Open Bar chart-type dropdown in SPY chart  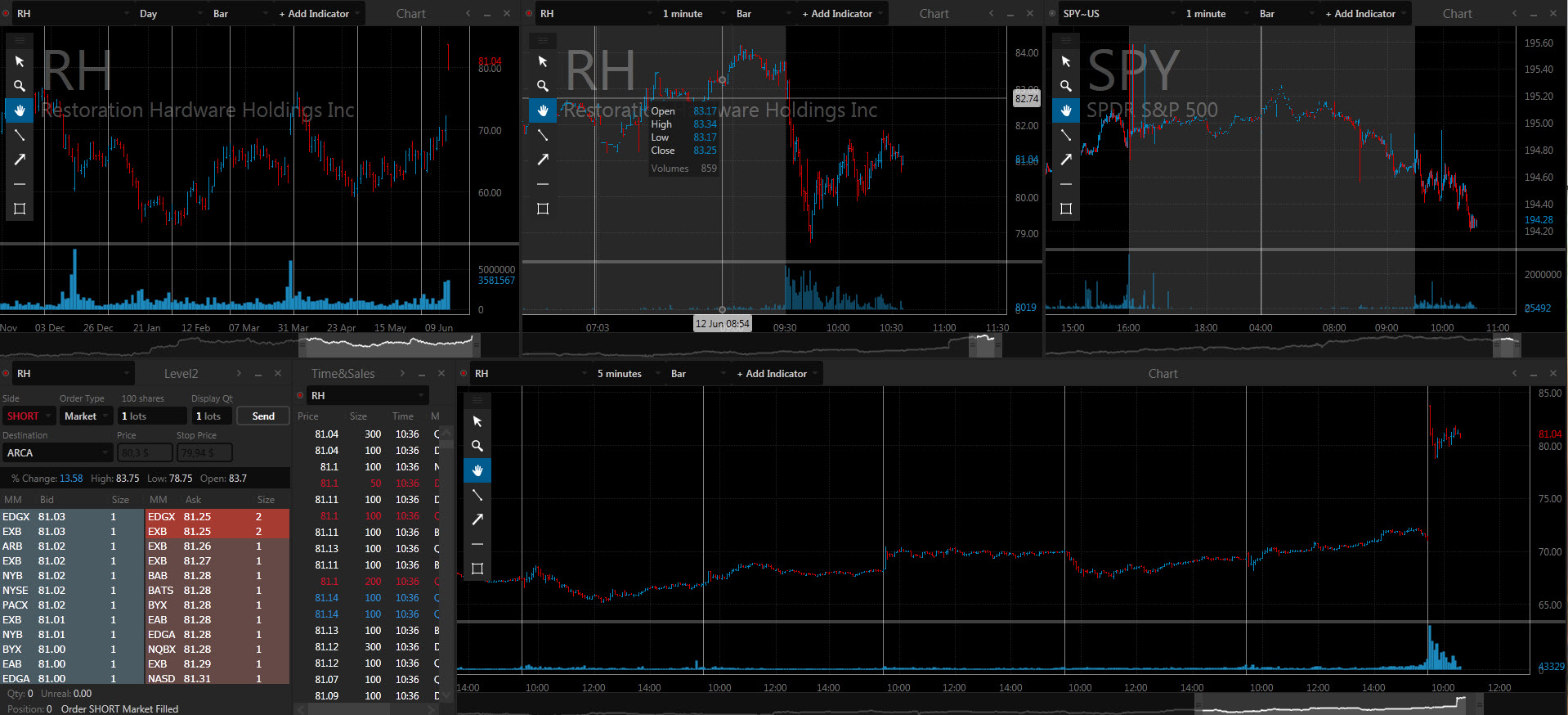[1287, 14]
